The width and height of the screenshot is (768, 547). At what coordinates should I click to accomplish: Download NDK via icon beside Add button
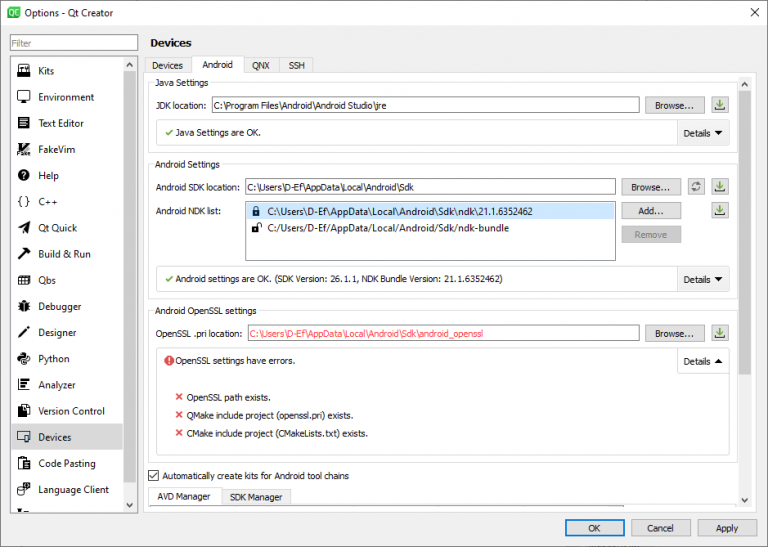point(720,211)
